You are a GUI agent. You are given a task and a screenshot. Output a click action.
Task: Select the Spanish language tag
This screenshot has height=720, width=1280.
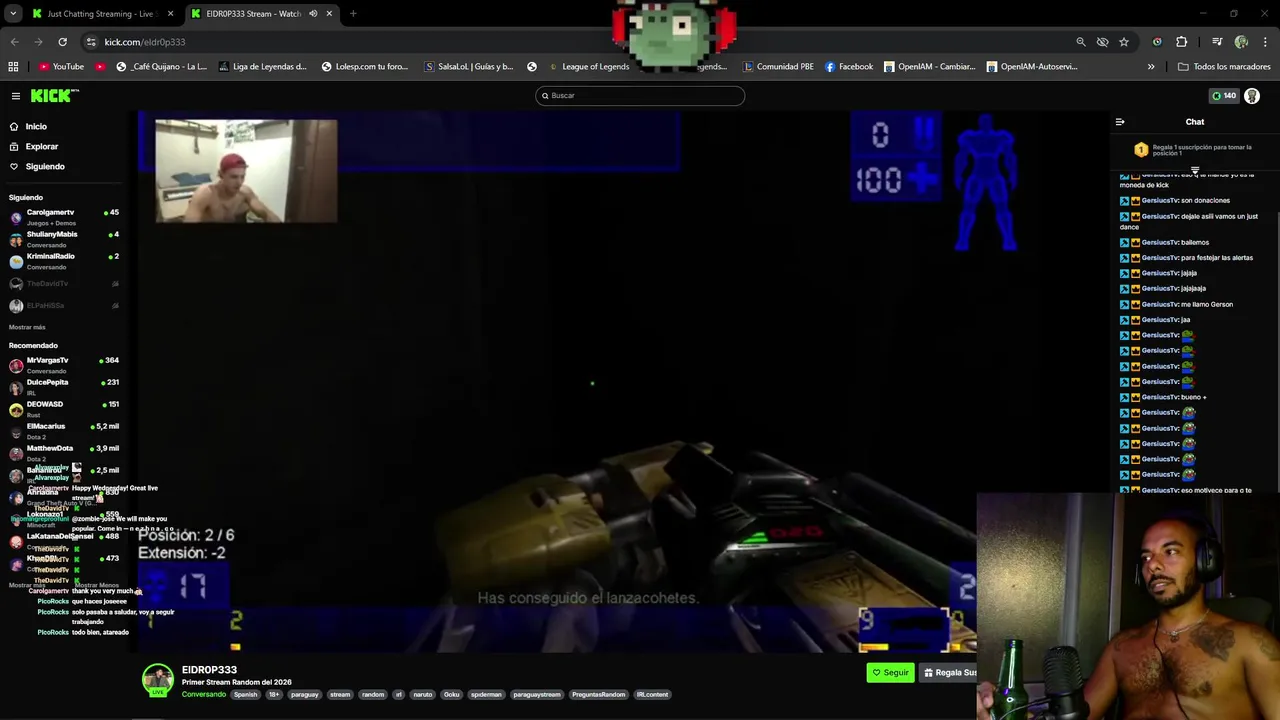[245, 695]
